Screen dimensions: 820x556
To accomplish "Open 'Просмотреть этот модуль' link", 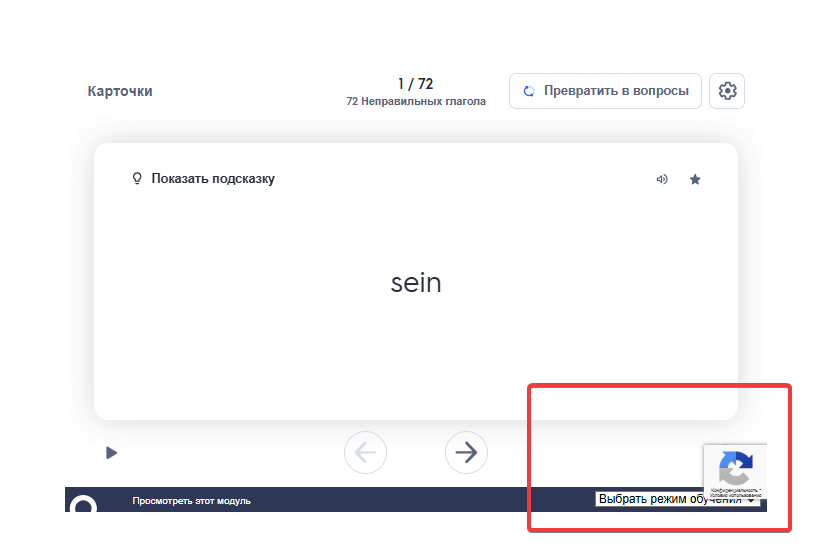I will point(191,501).
